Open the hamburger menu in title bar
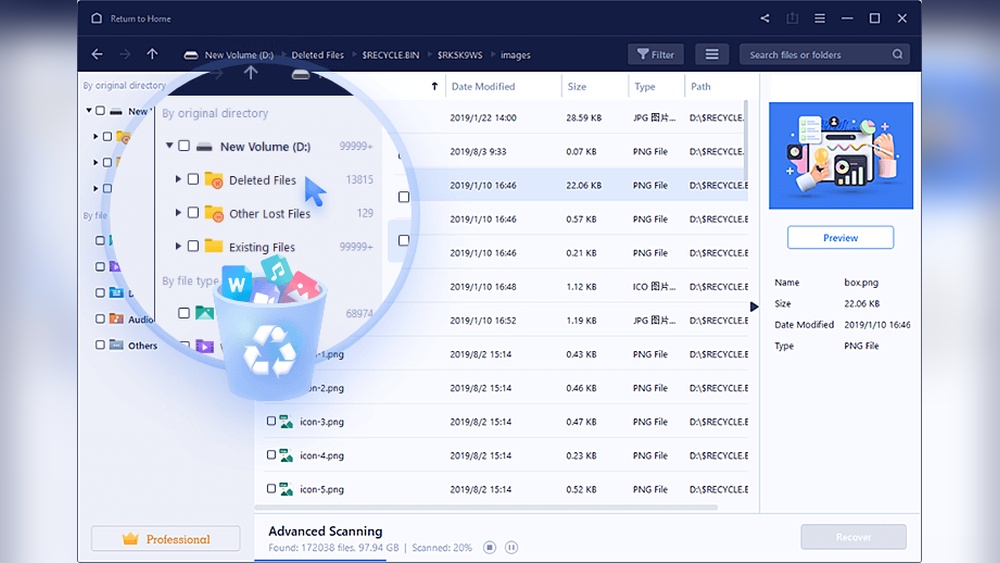This screenshot has width=1000, height=563. pos(820,18)
